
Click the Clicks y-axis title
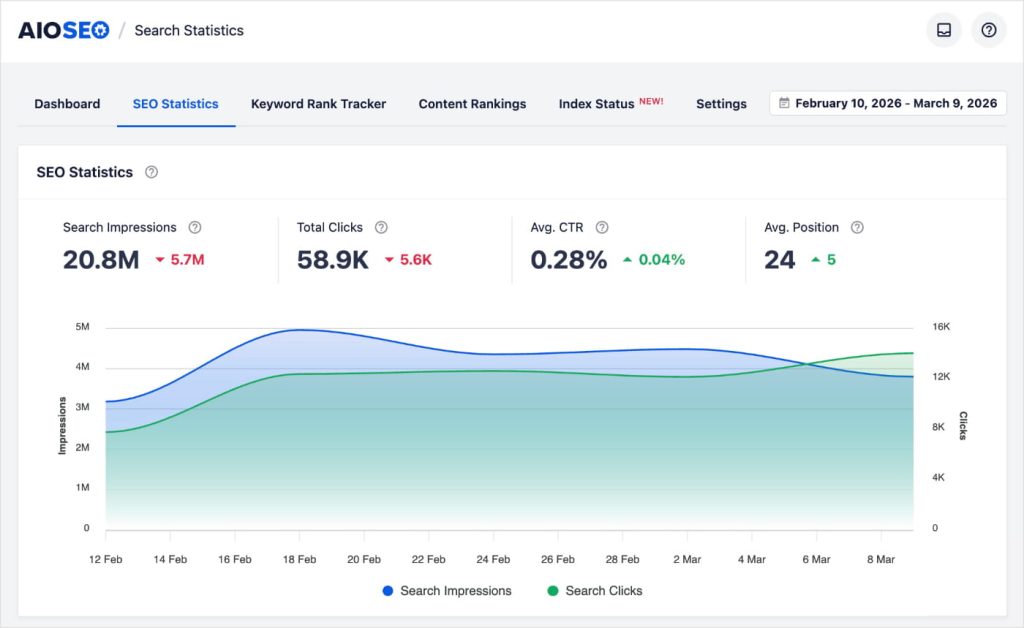[963, 426]
